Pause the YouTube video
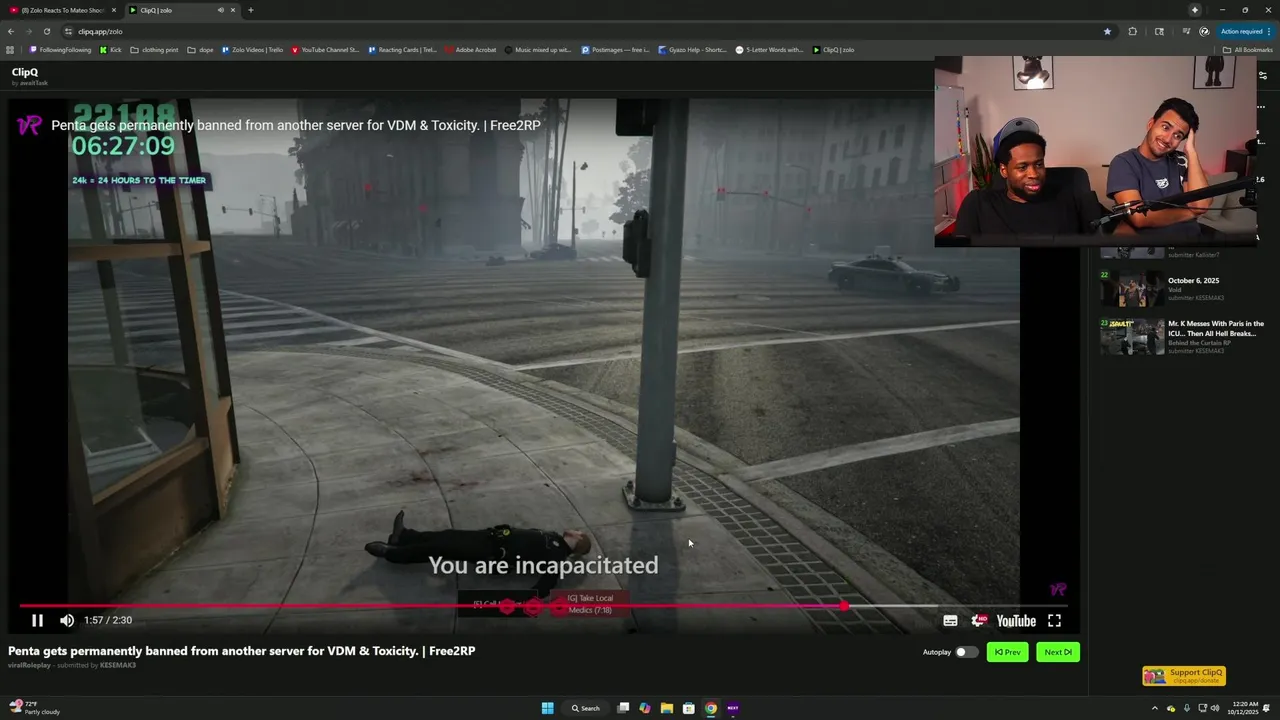 coord(37,620)
